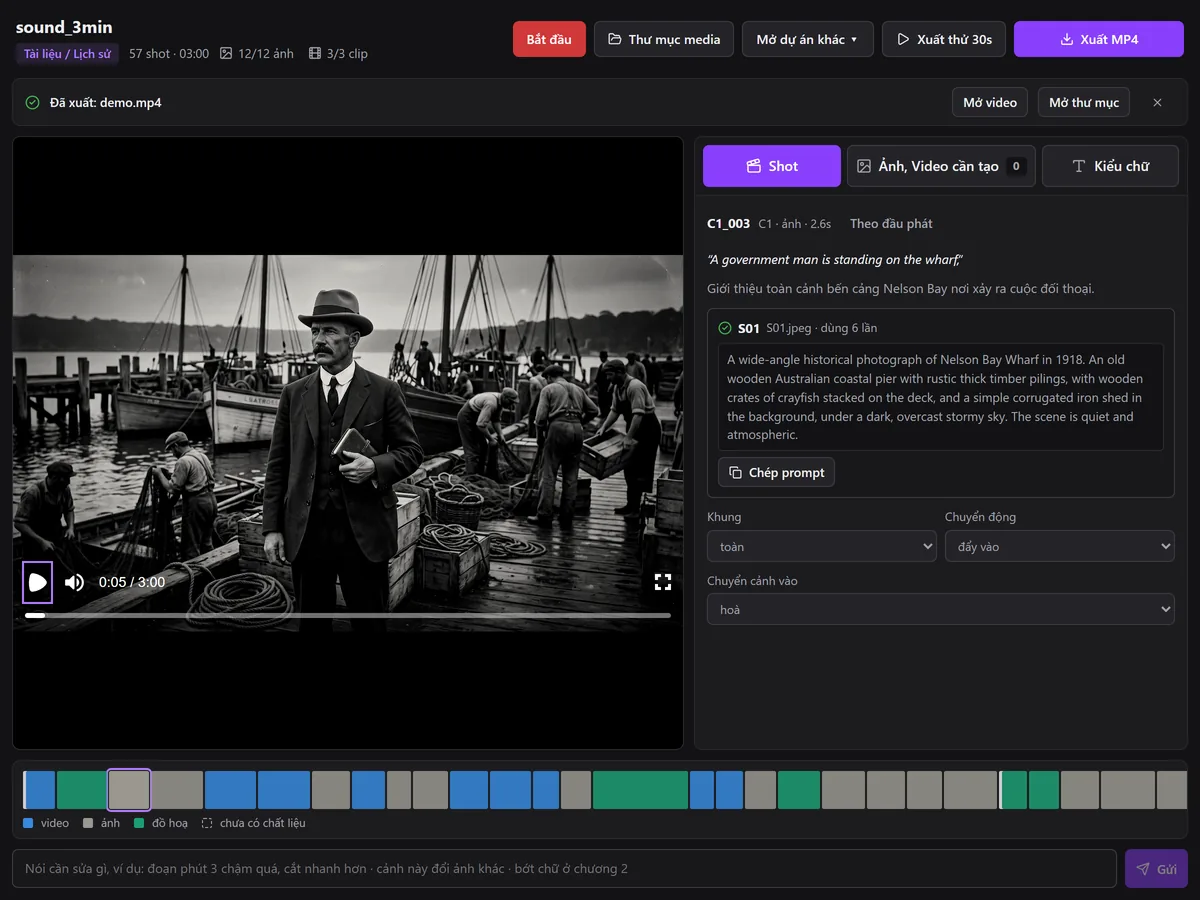Viewport: 1200px width, 900px height.
Task: Copy the prompt using 'Chép prompt'
Action: pyautogui.click(x=776, y=472)
